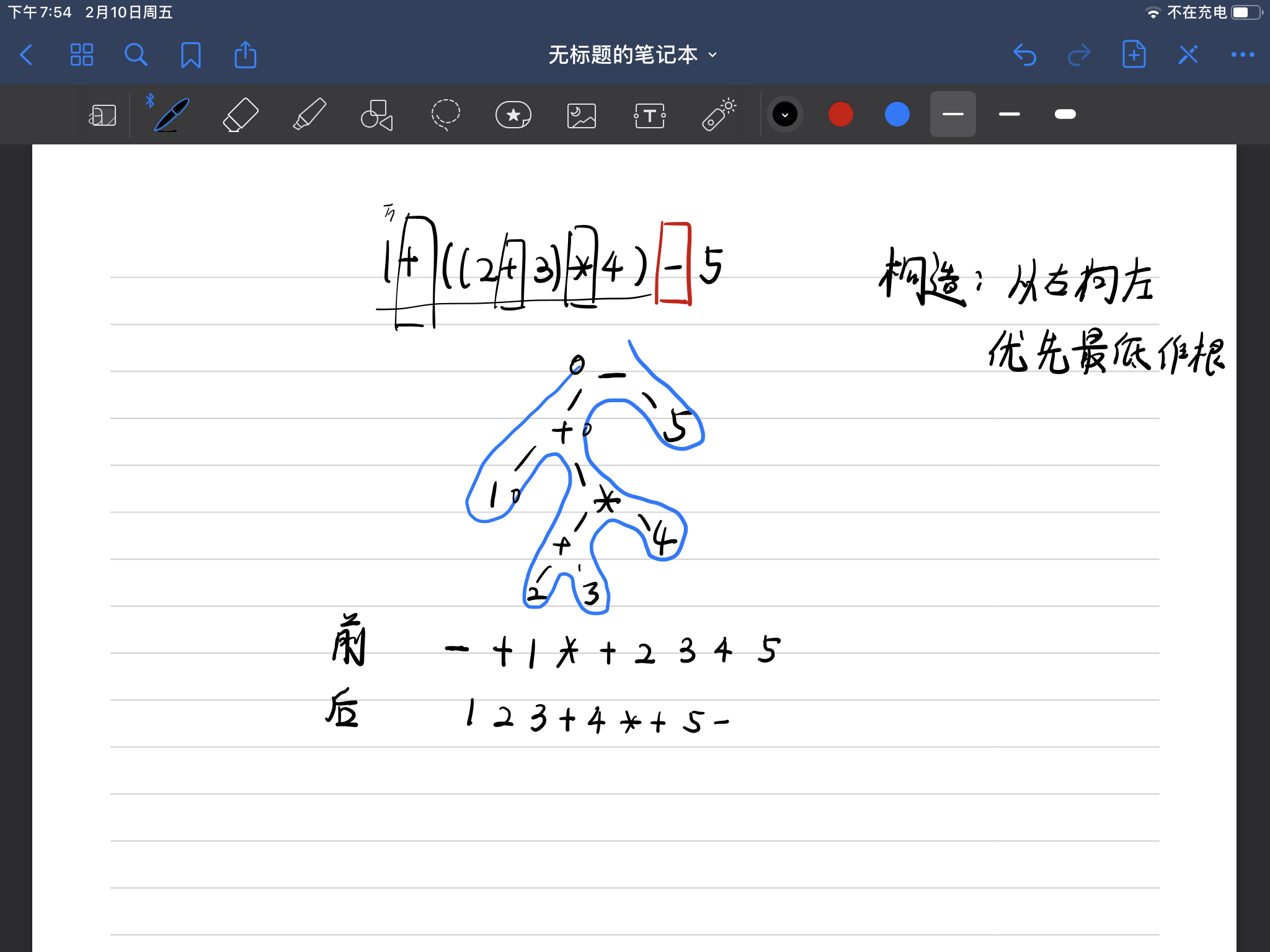
Task: Select the image insert tool
Action: (x=581, y=115)
